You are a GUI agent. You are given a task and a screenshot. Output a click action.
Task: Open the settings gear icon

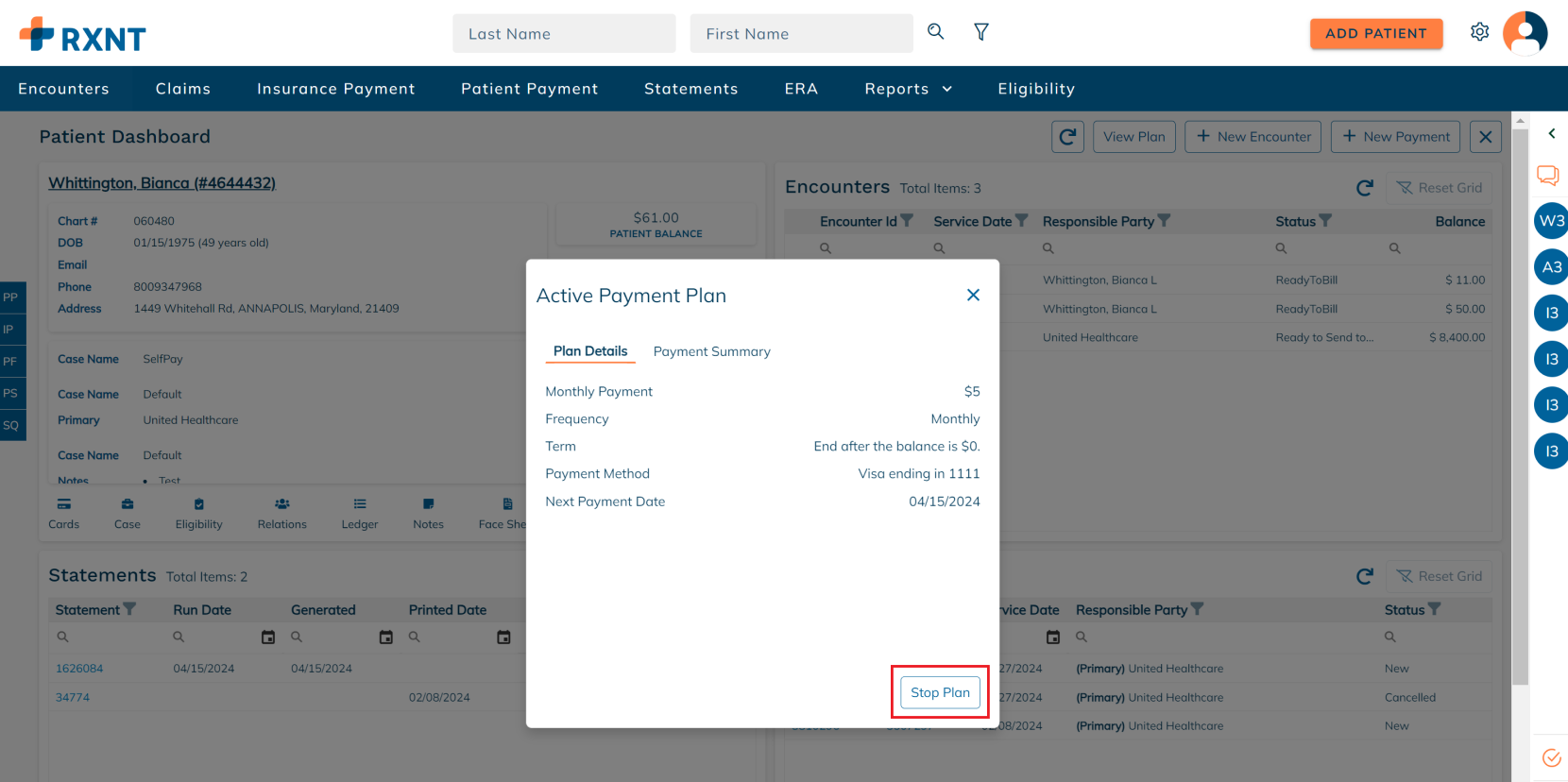pos(1480,32)
